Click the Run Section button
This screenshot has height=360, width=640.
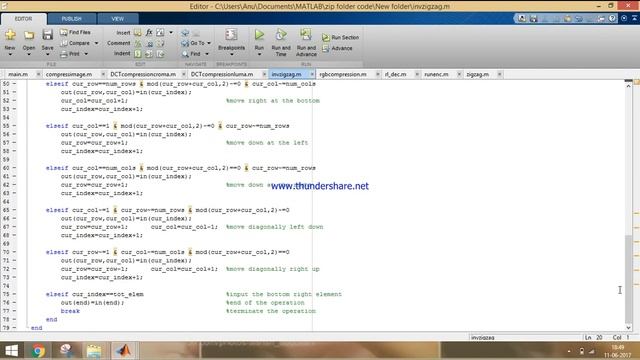click(340, 37)
